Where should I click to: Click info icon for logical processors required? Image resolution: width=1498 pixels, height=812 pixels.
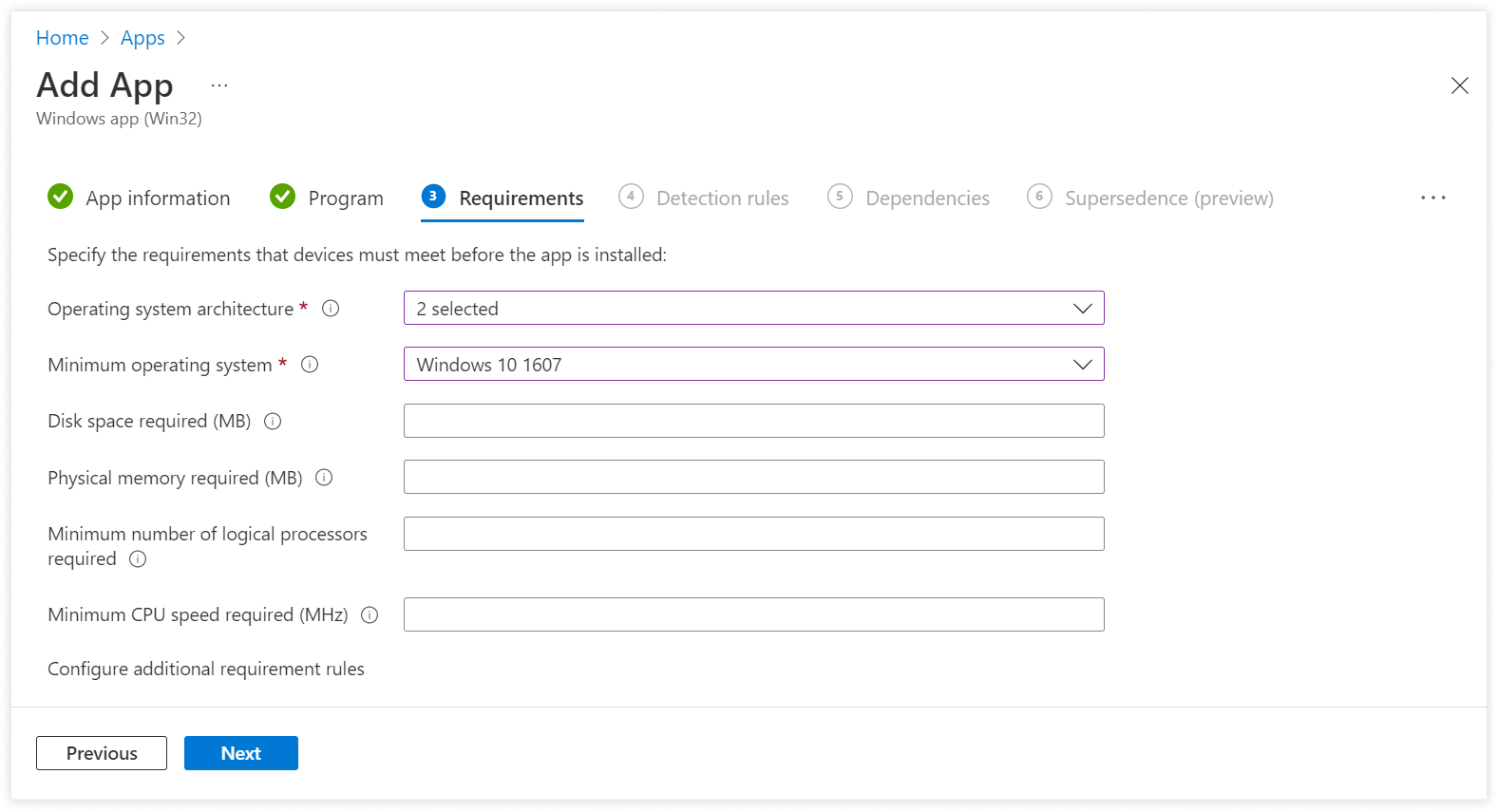pos(138,559)
